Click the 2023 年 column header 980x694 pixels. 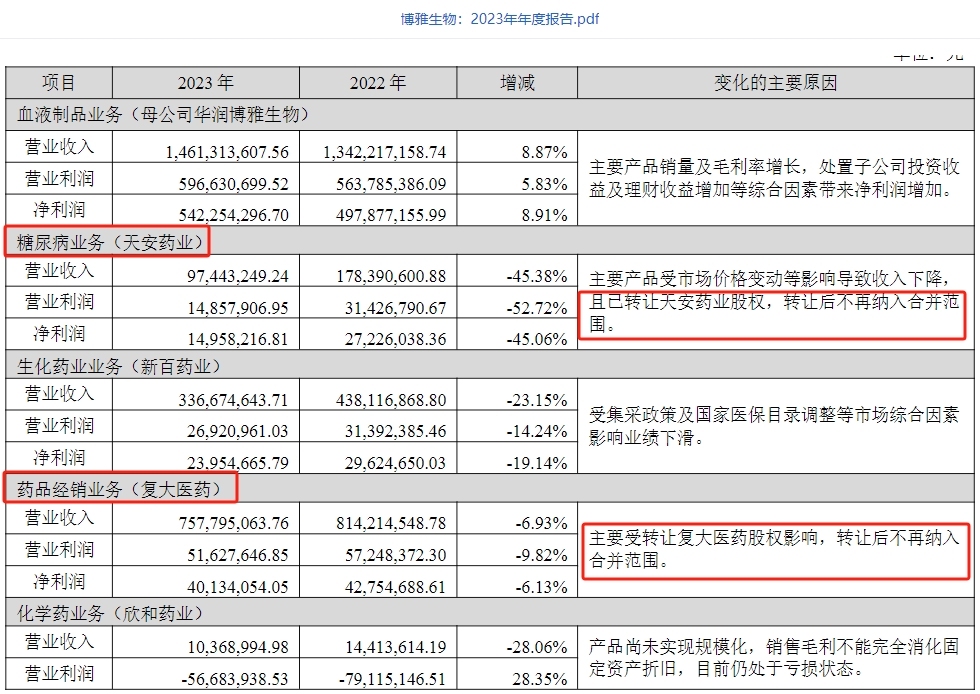coord(206,83)
